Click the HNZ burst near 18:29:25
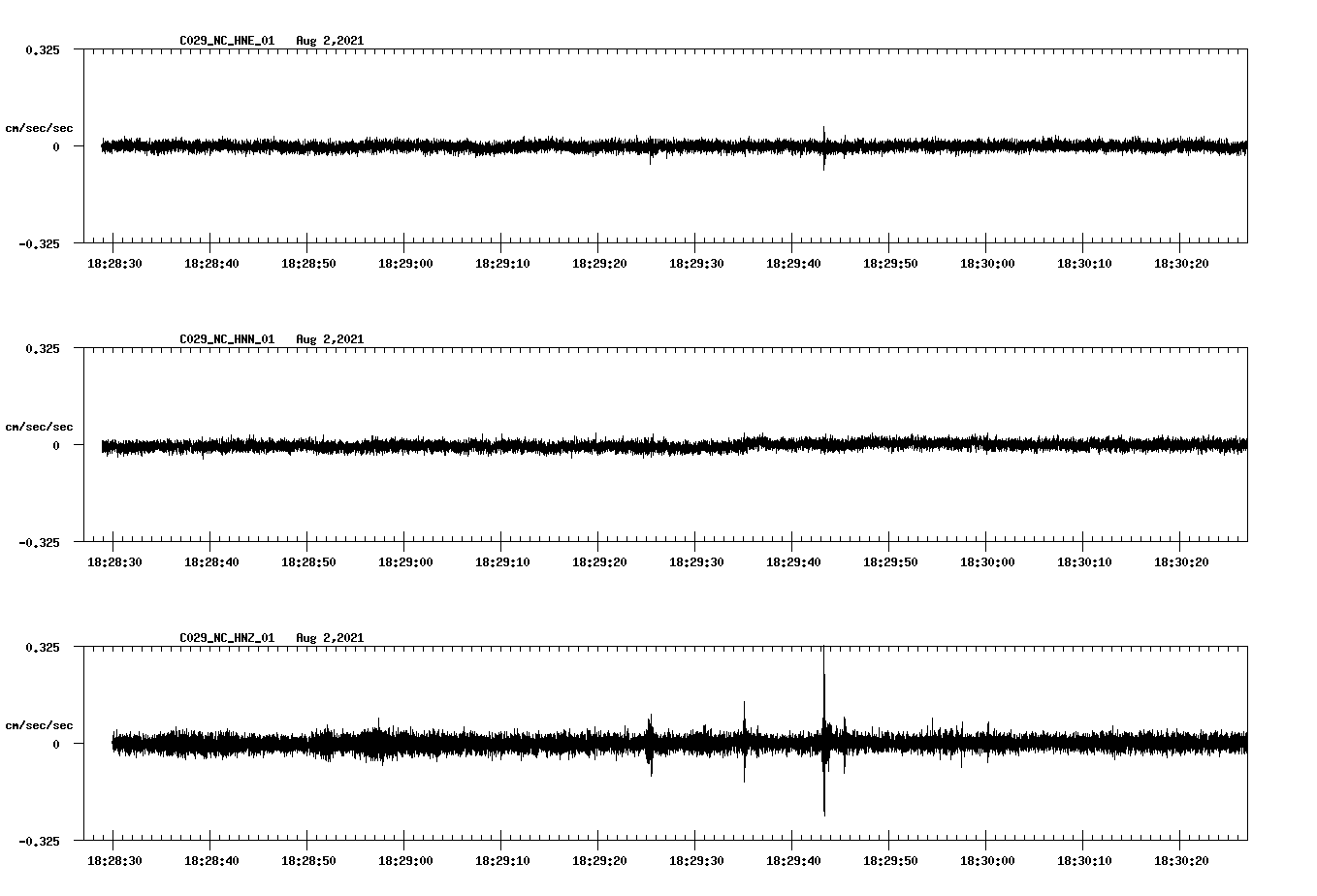The width and height of the screenshot is (1317, 896). 650,745
